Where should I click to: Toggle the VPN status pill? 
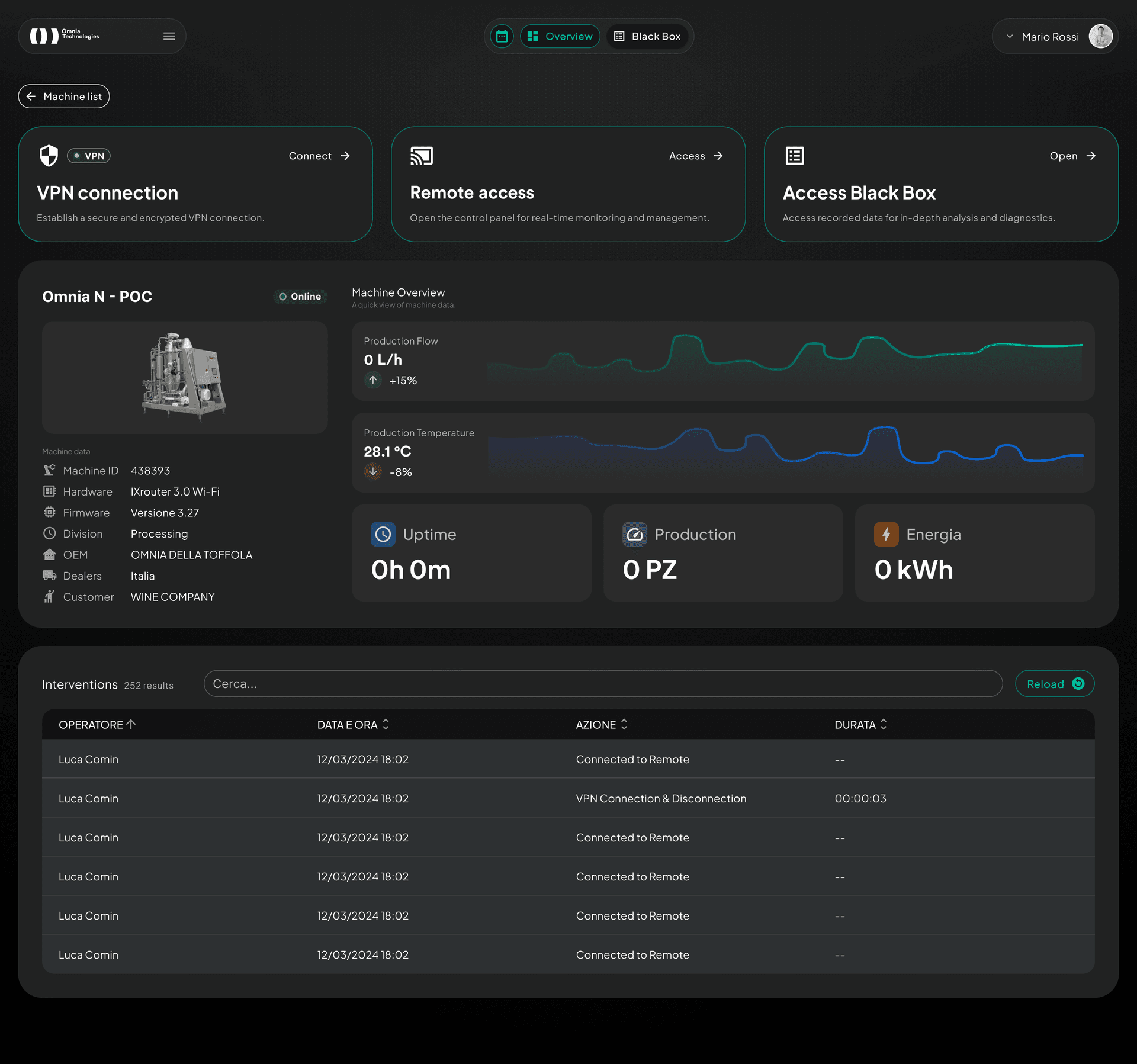(89, 156)
